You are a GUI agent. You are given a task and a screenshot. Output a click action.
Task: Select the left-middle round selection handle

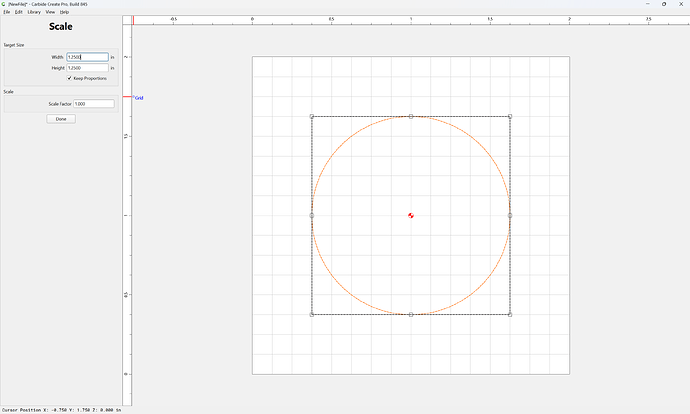point(312,216)
